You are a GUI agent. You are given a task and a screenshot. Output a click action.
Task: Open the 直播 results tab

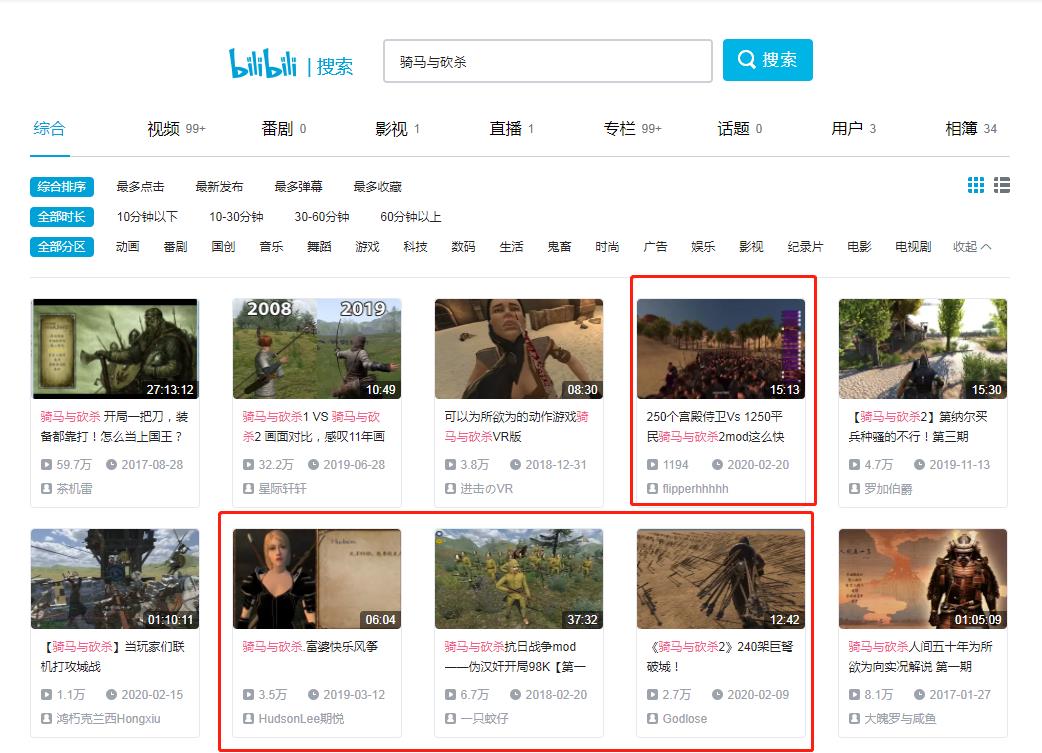[x=512, y=128]
